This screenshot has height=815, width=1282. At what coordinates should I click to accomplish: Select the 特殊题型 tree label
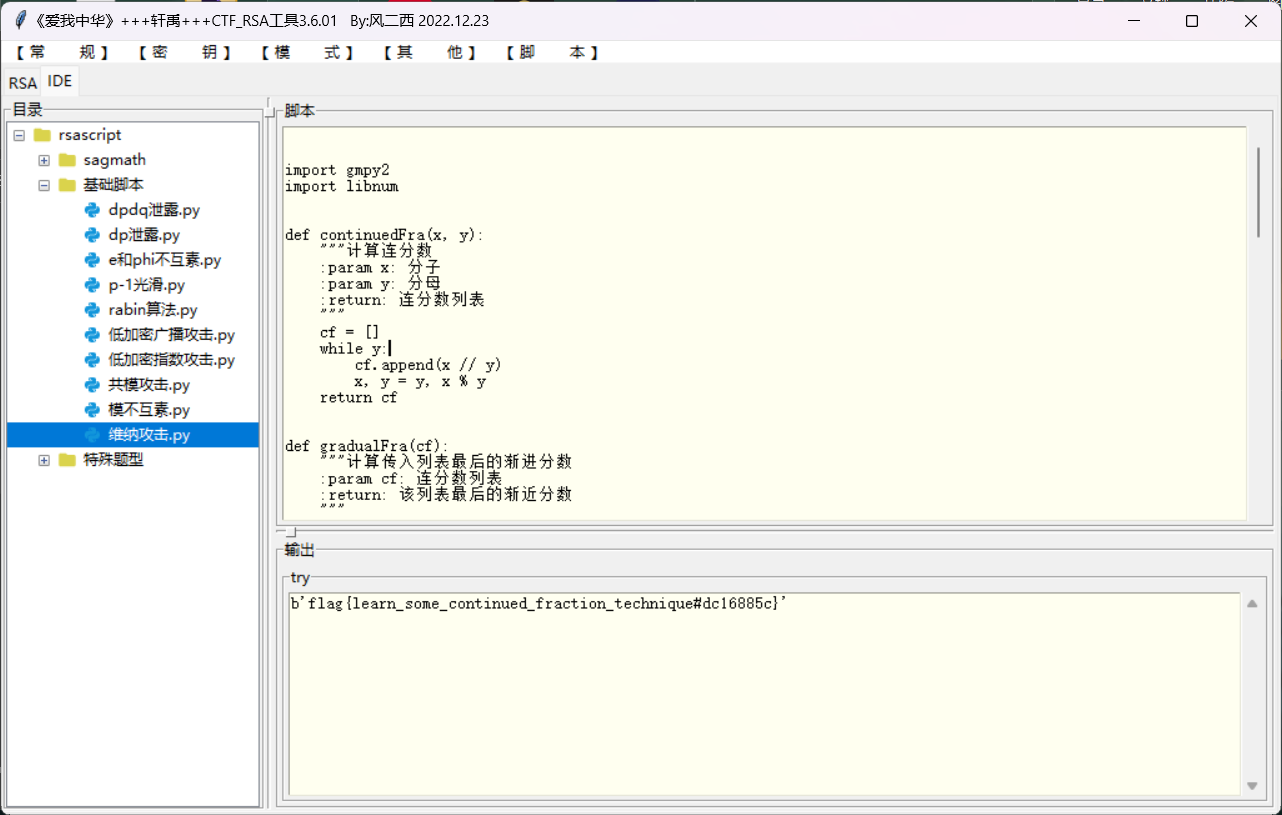[114, 460]
